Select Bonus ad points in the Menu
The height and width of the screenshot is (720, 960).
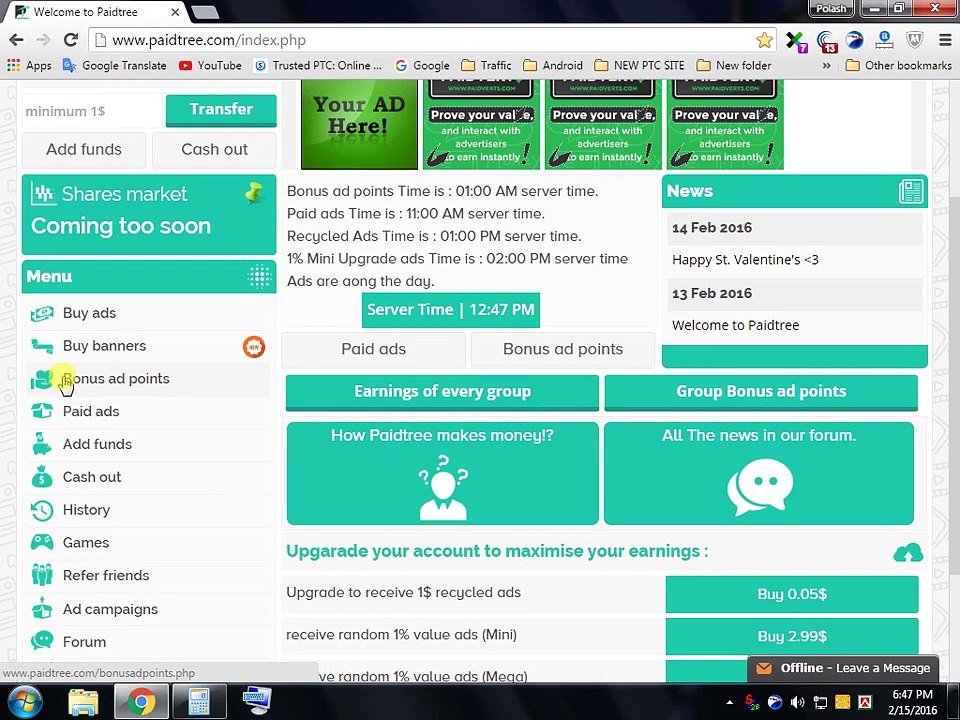click(x=148, y=379)
